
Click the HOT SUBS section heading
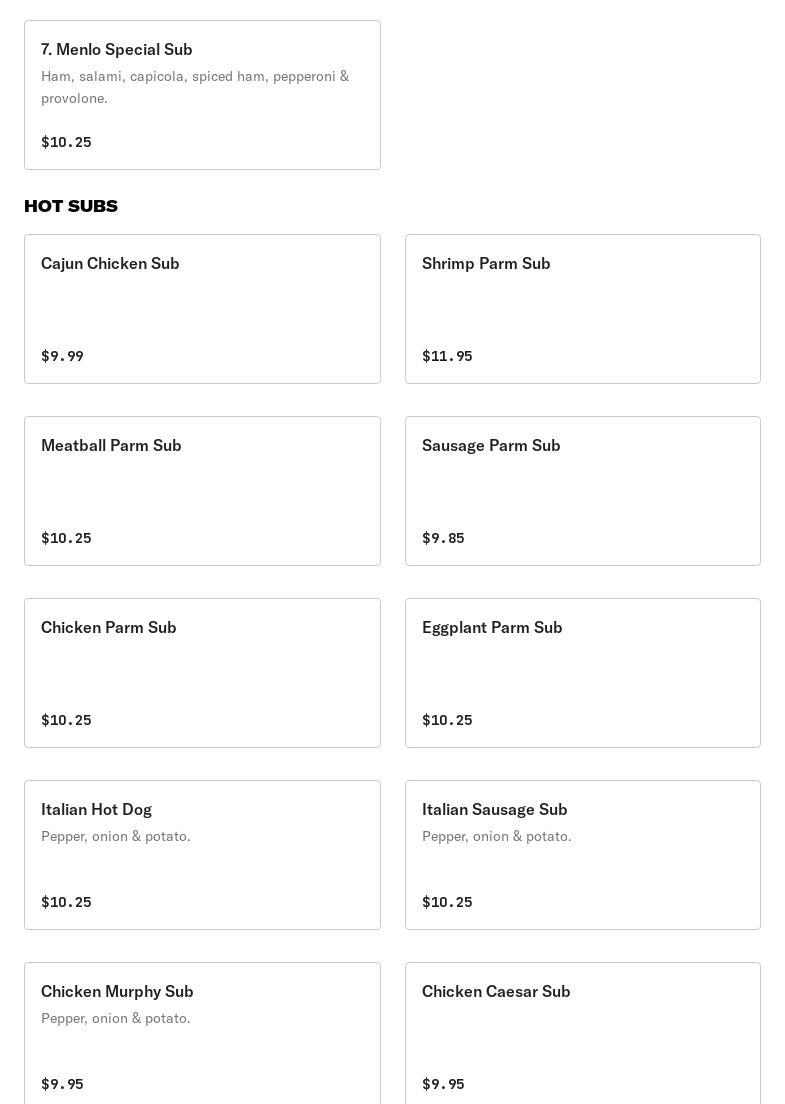tap(71, 206)
